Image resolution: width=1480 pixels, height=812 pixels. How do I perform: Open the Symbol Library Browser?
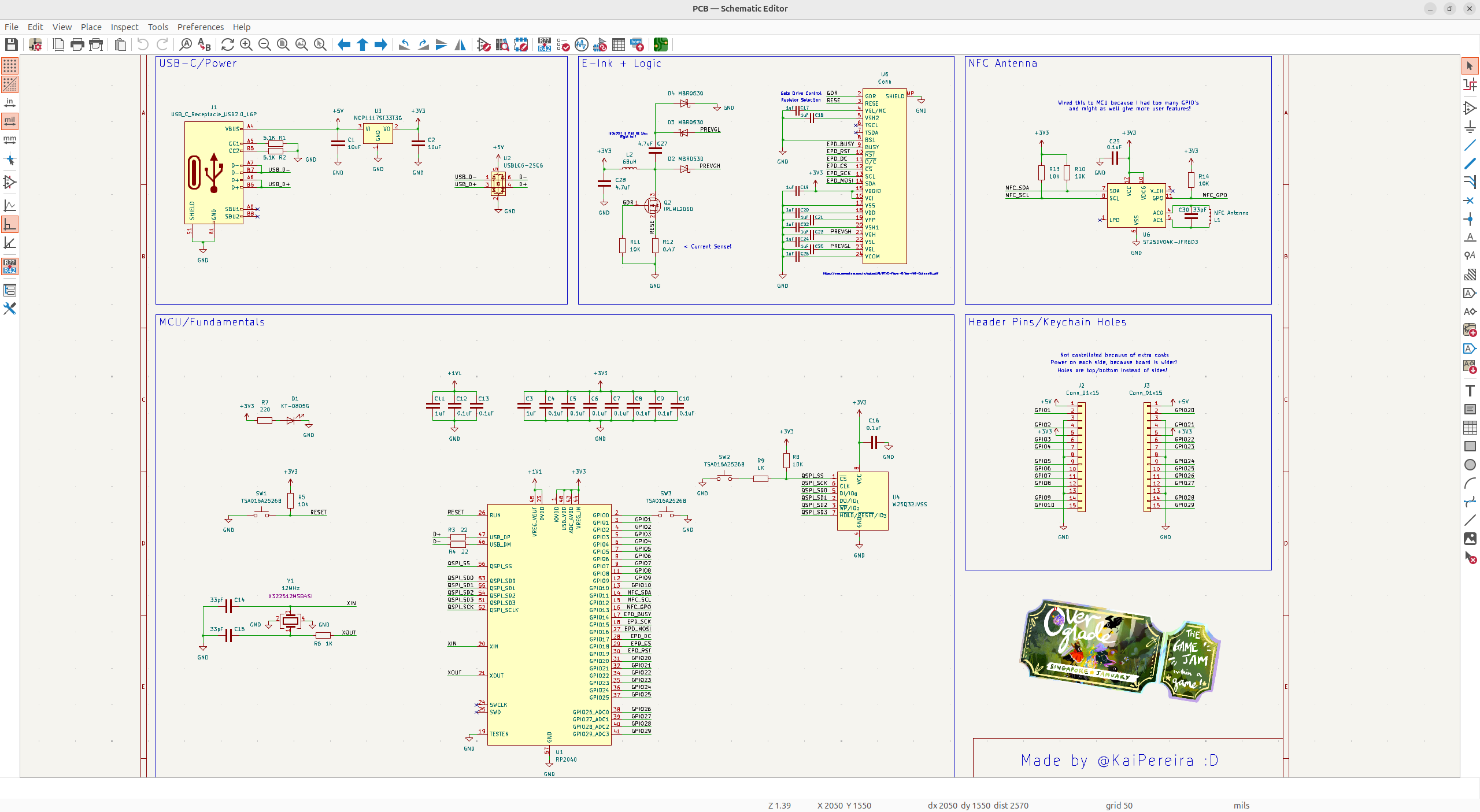(x=502, y=45)
